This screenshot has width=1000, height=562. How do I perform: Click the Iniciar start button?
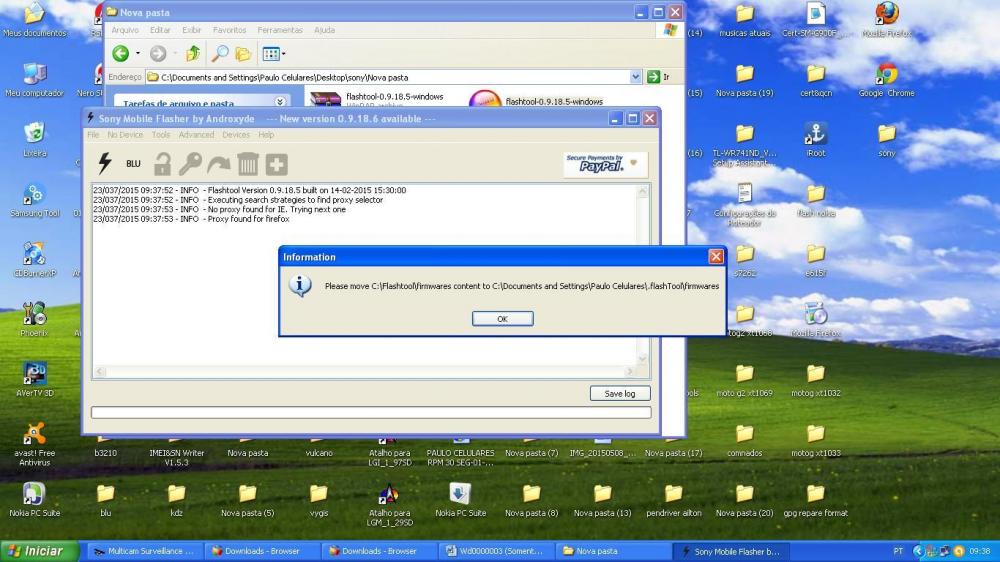pos(36,551)
